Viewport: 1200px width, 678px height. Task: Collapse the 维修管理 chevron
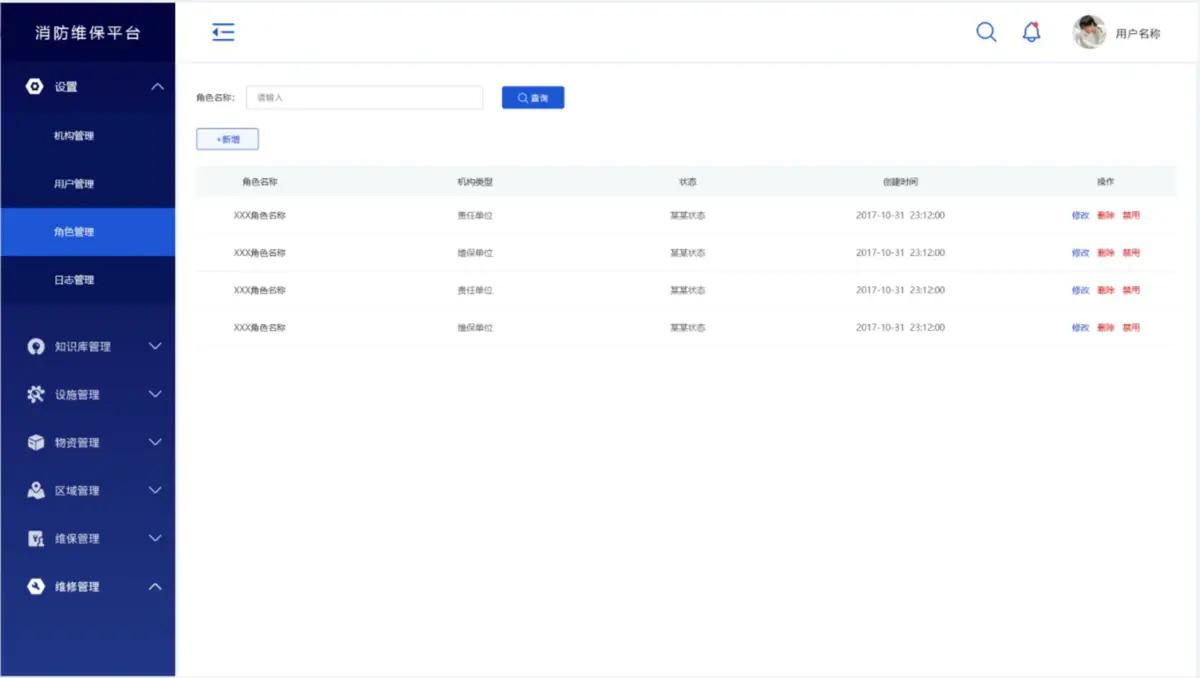click(155, 586)
